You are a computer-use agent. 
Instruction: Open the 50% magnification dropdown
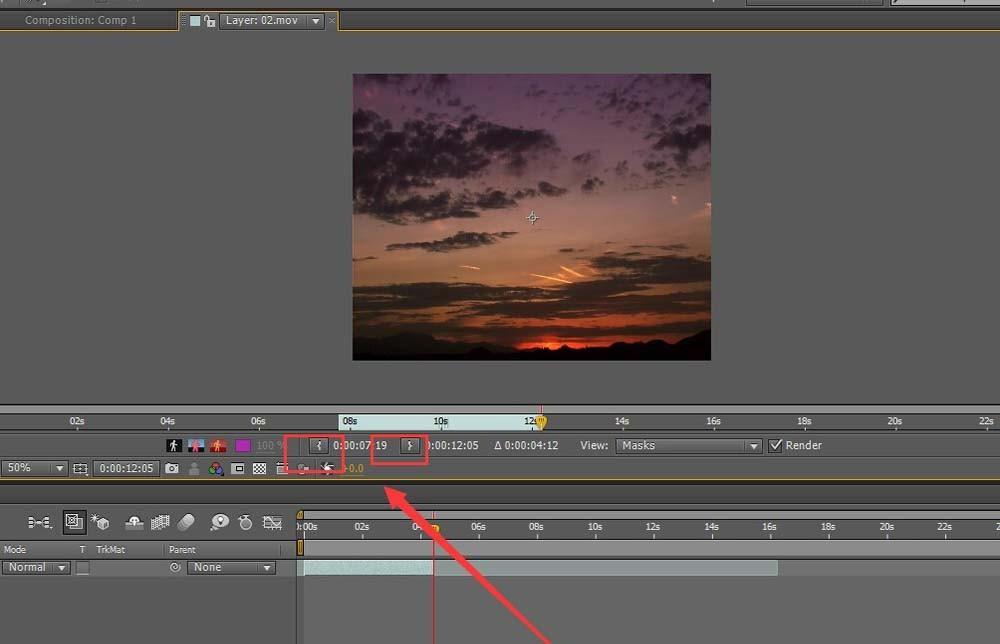click(34, 468)
